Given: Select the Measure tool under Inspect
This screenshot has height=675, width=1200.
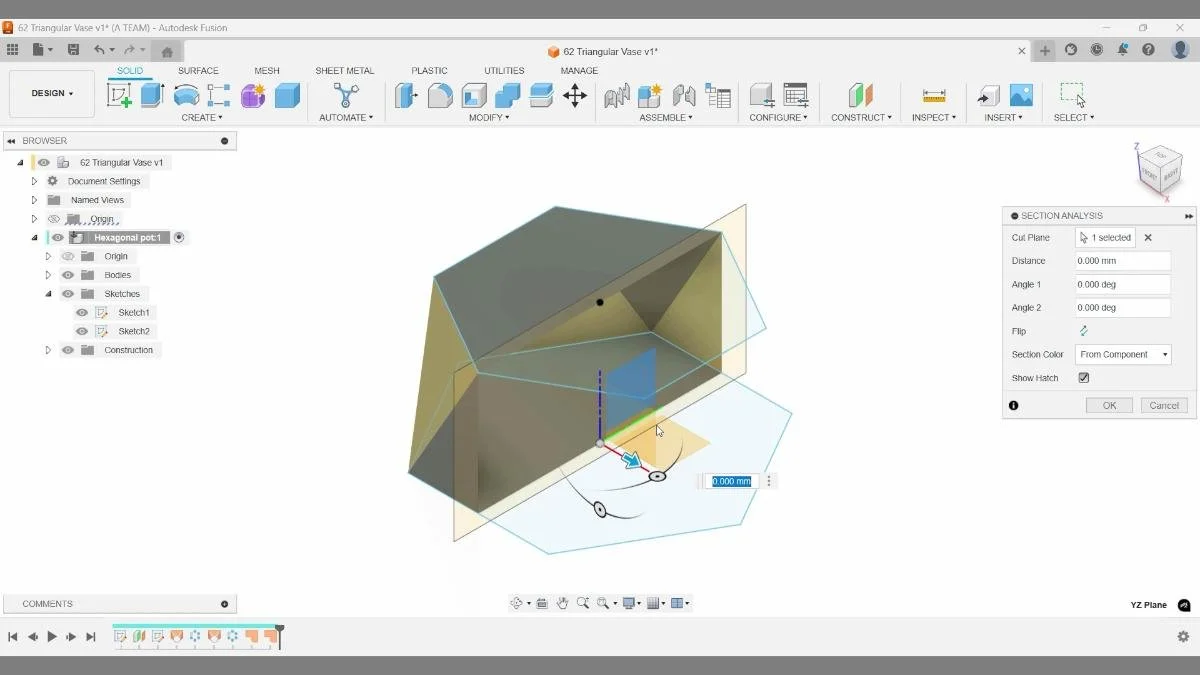Looking at the screenshot, I should pos(934,95).
